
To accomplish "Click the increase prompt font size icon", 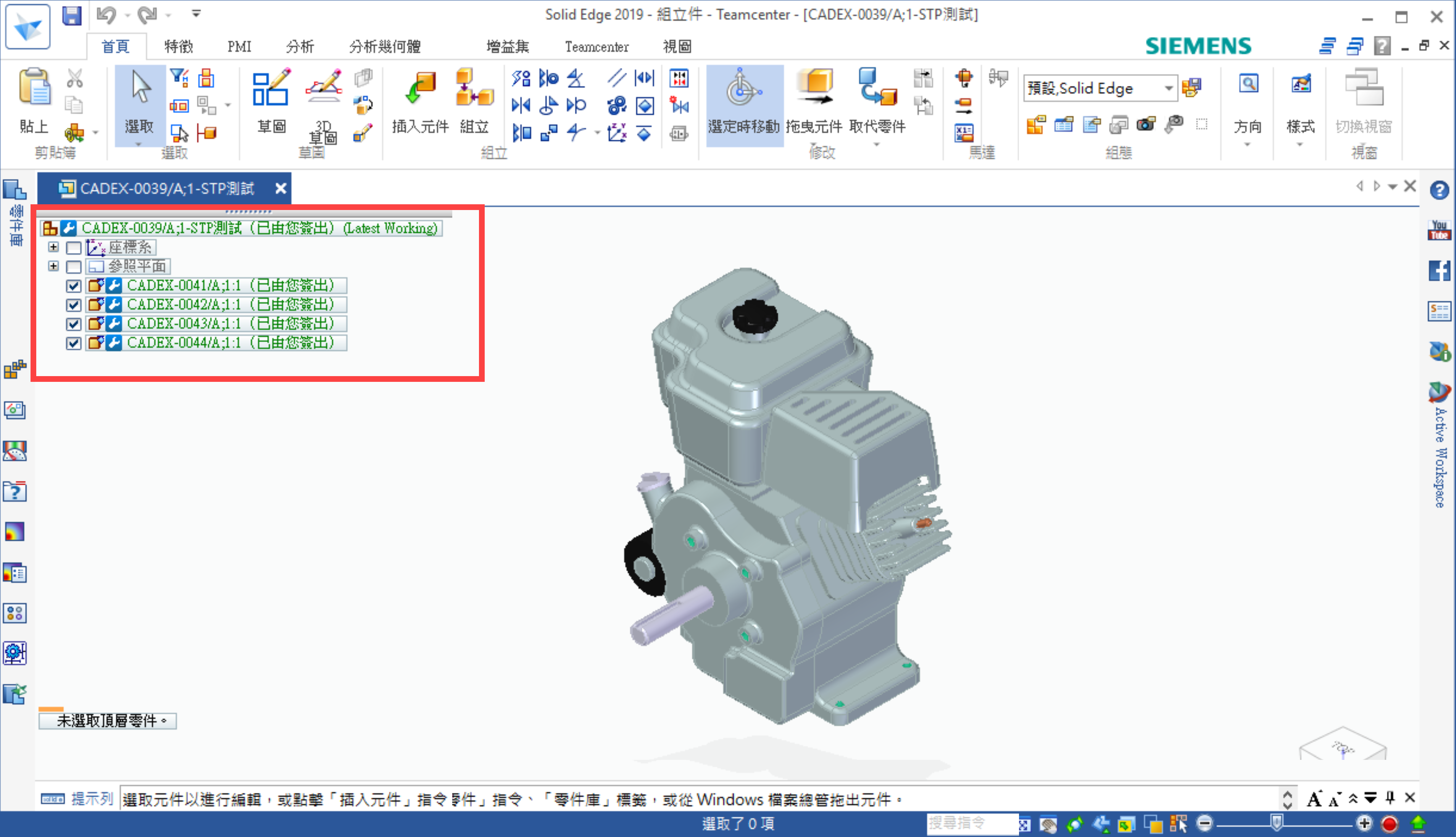I will point(1314,799).
